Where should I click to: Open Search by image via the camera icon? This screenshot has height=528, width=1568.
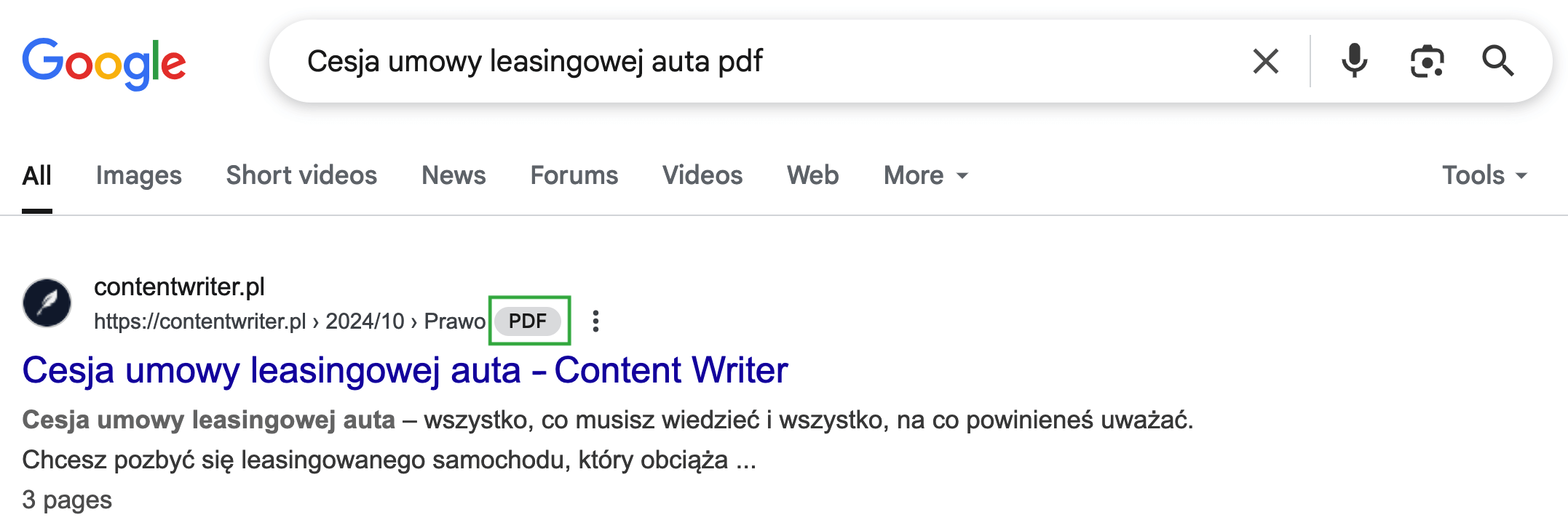click(x=1427, y=61)
